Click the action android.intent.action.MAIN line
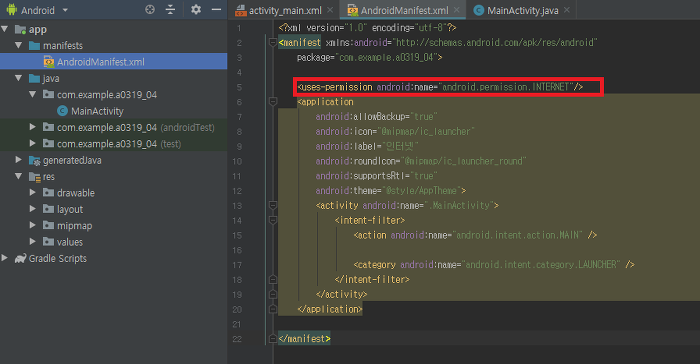The width and height of the screenshot is (700, 364). click(475, 235)
